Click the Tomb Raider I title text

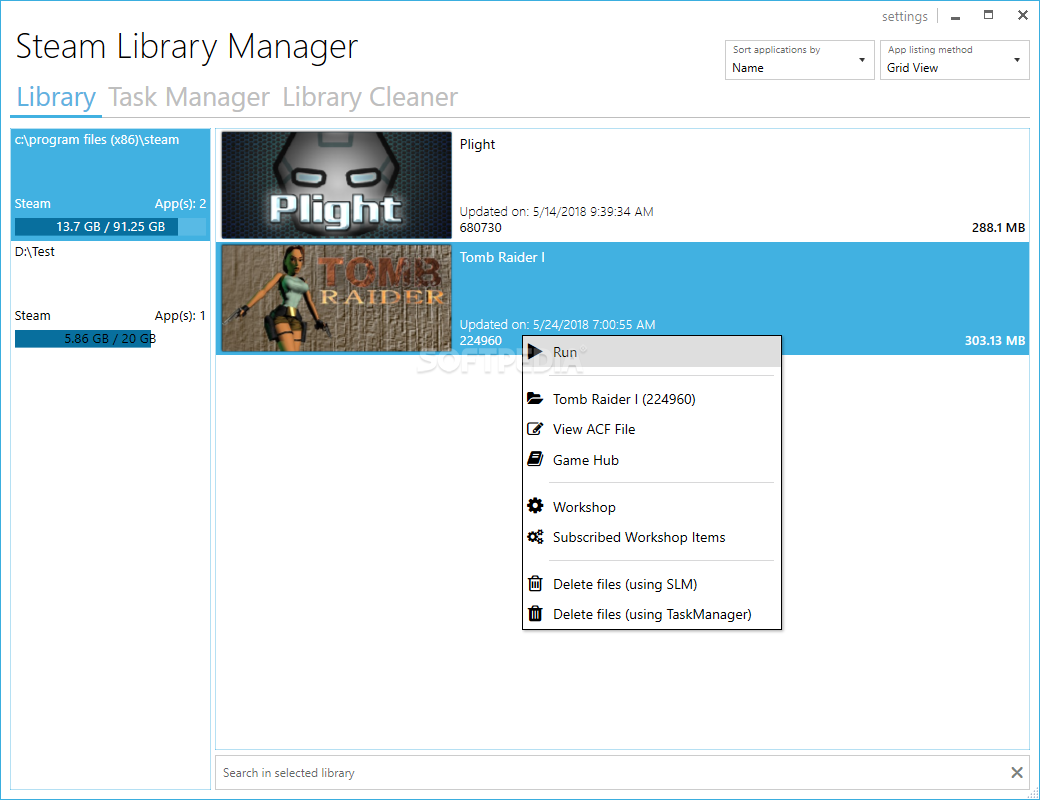pos(502,257)
